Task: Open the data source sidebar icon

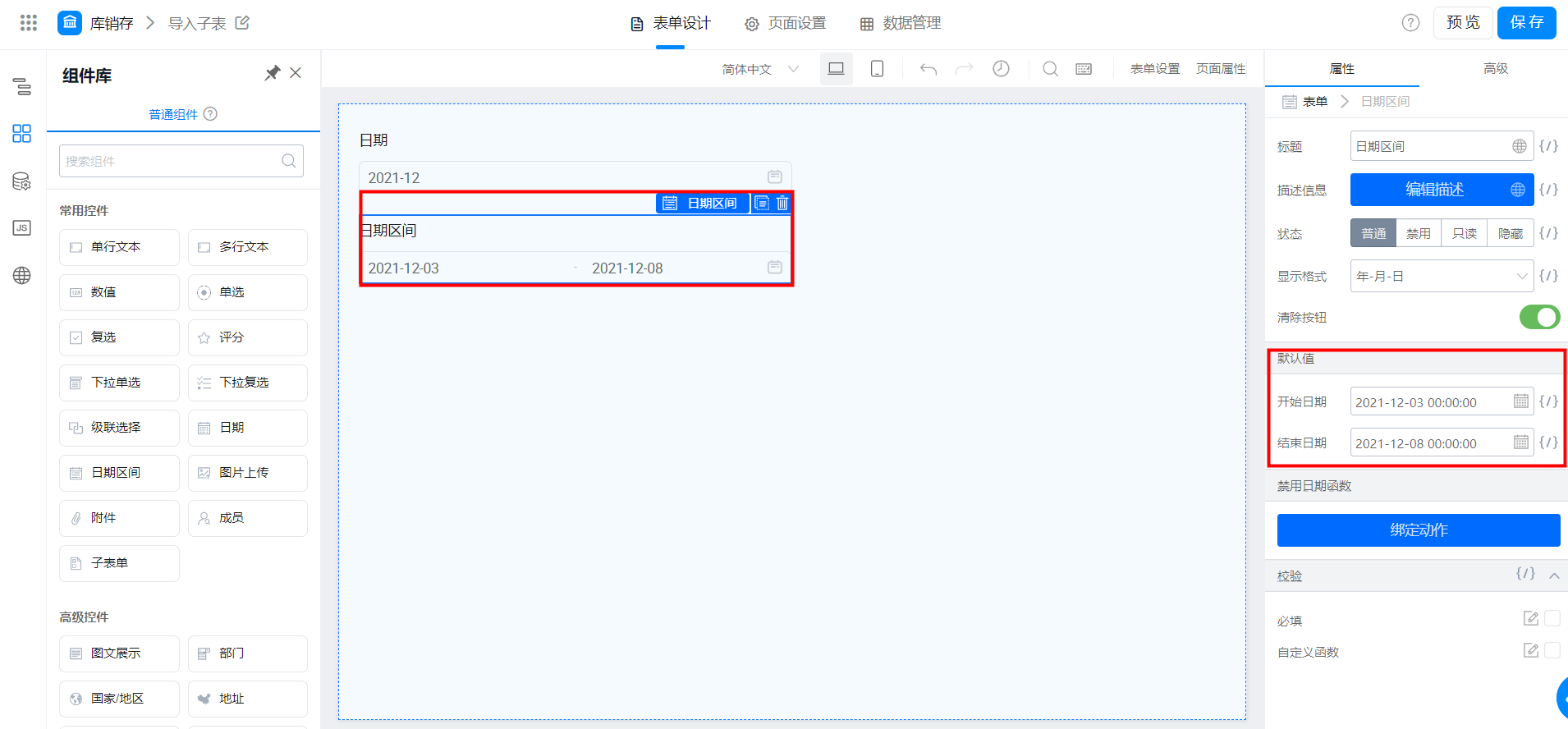Action: point(22,181)
